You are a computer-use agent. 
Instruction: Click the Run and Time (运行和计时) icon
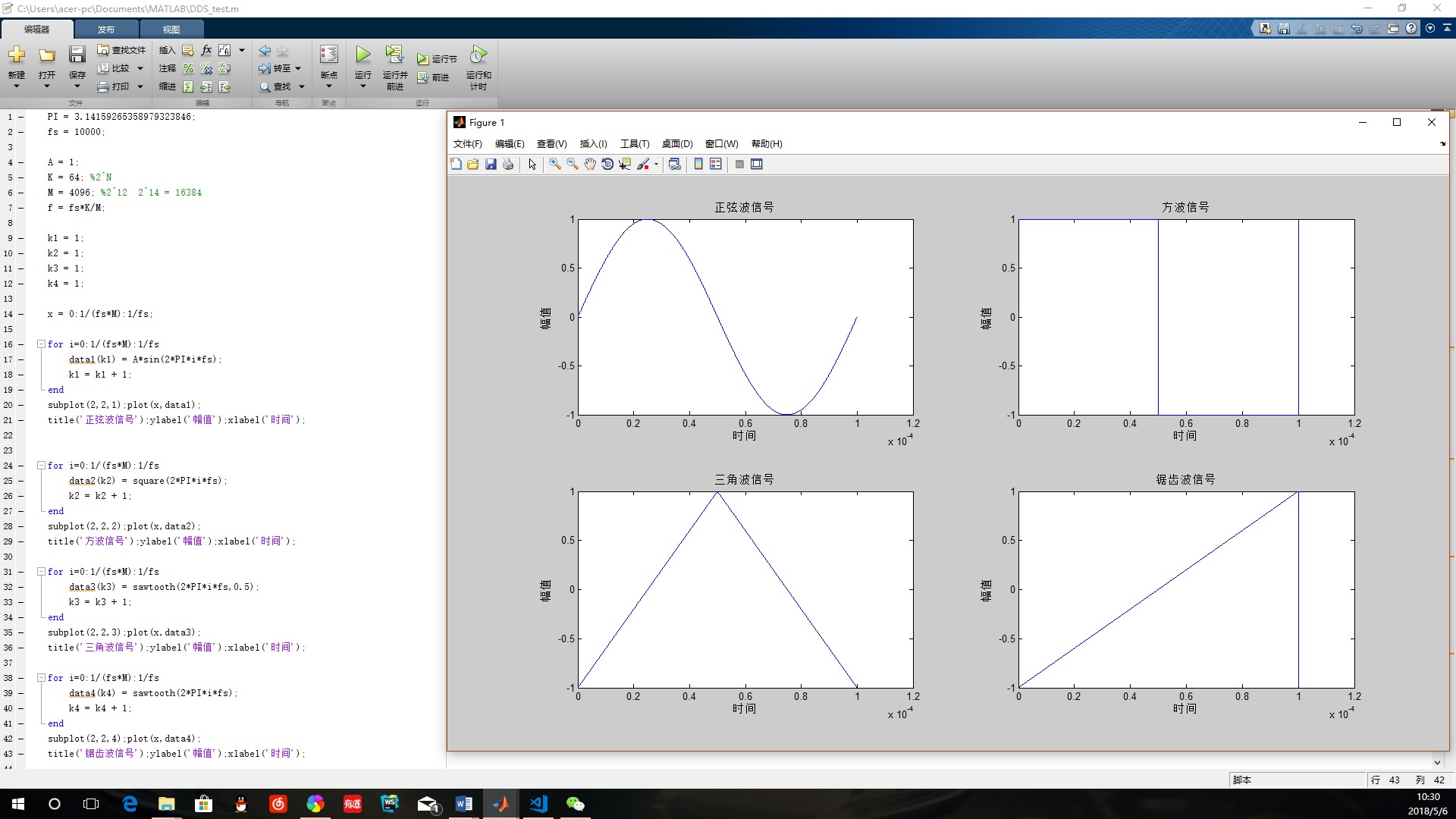click(x=478, y=55)
